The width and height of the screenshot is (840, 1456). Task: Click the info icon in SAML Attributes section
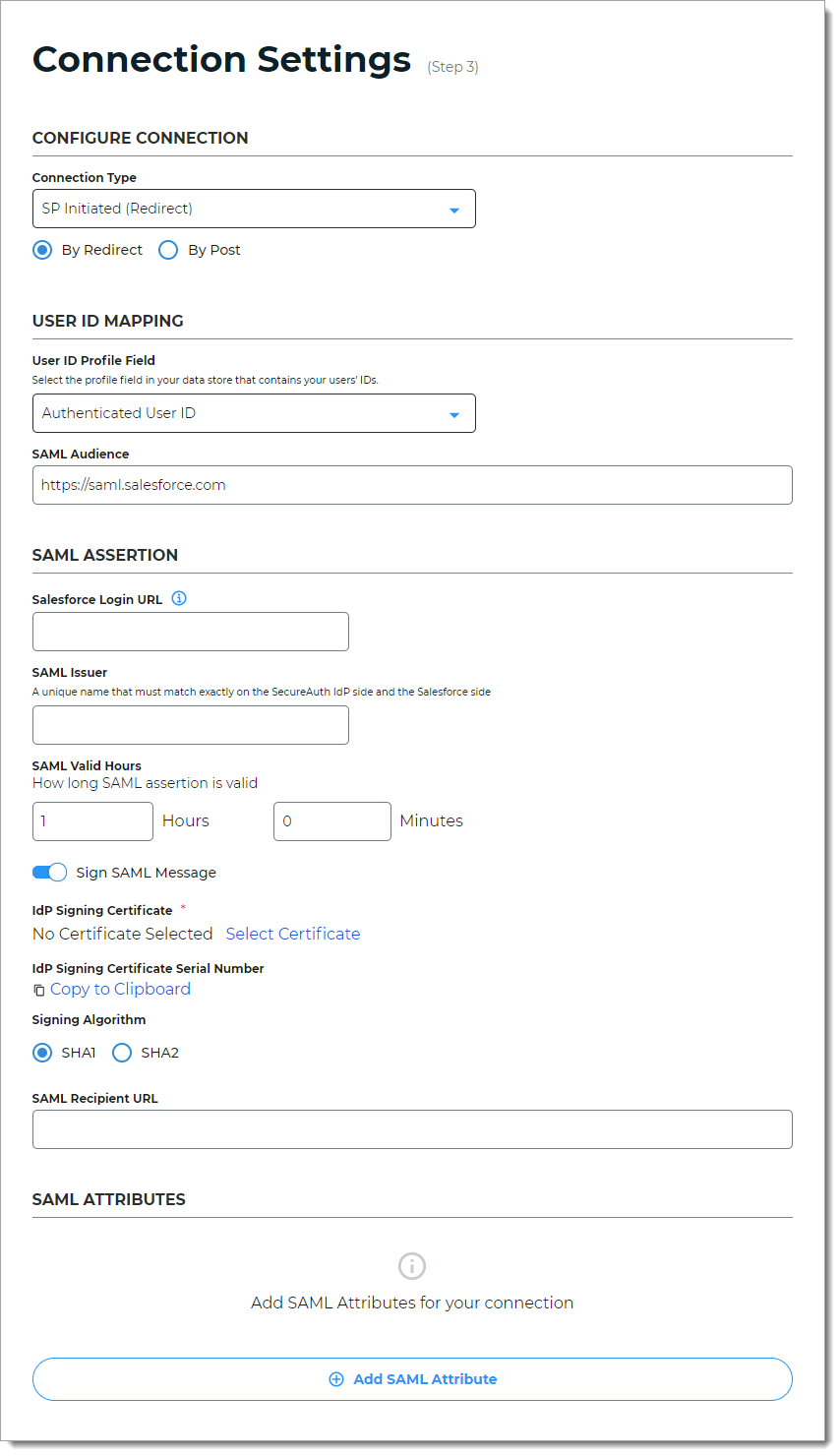point(411,1266)
